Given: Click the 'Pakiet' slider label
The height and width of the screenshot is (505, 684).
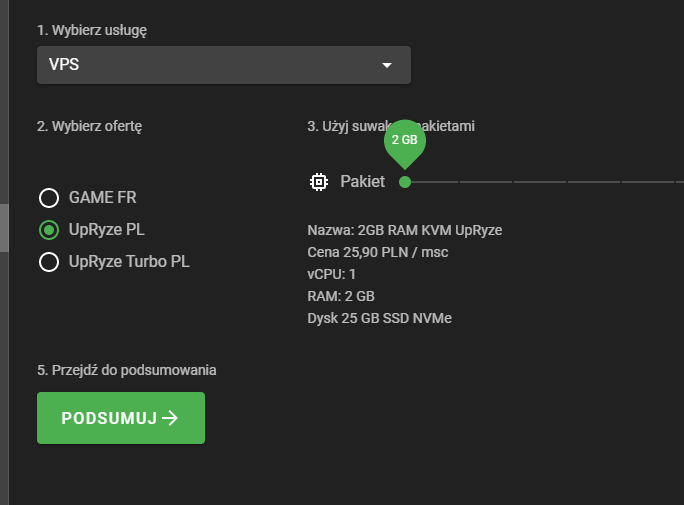Looking at the screenshot, I should click(362, 182).
